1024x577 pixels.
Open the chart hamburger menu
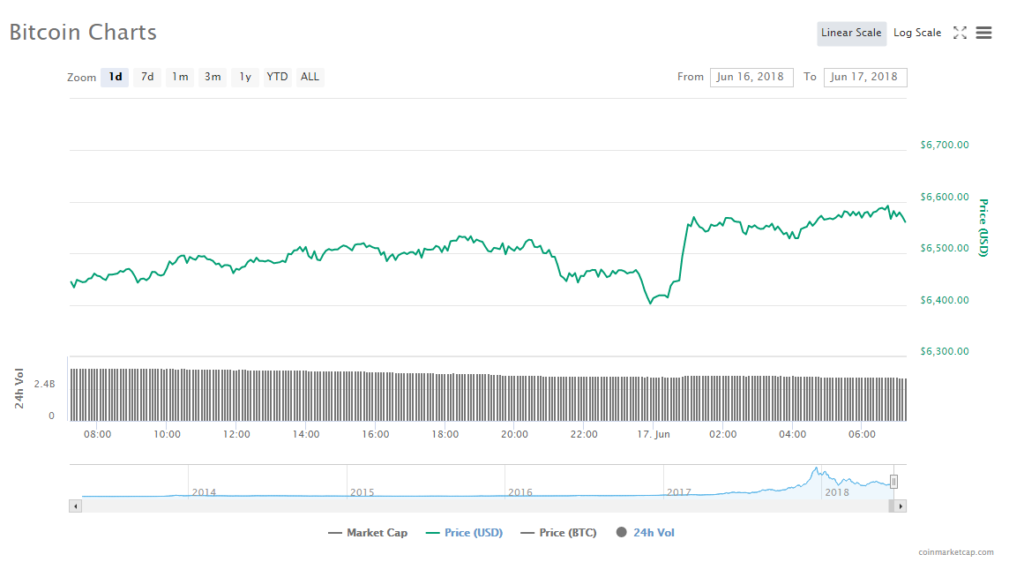pyautogui.click(x=984, y=33)
